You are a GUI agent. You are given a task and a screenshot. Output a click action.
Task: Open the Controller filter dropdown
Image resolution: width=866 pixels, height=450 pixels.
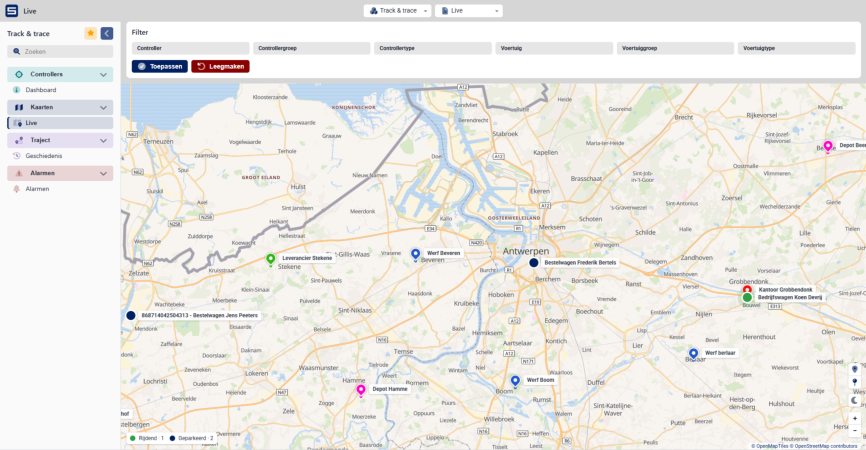[191, 48]
